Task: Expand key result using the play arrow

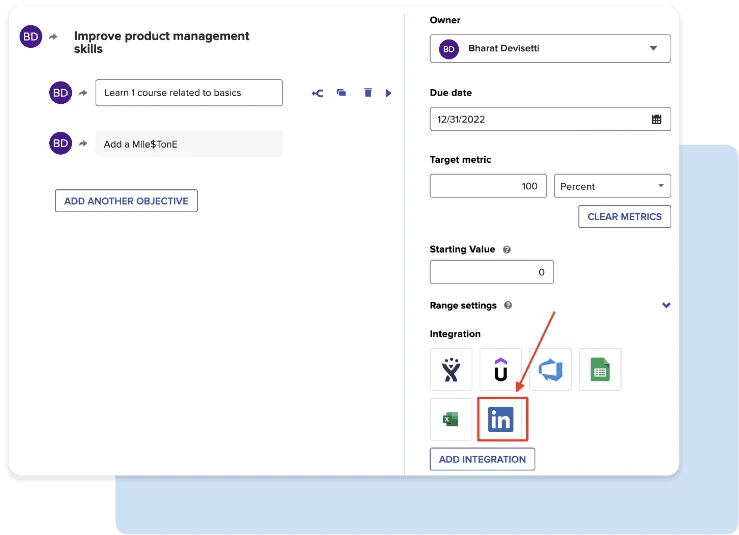Action: (x=389, y=93)
